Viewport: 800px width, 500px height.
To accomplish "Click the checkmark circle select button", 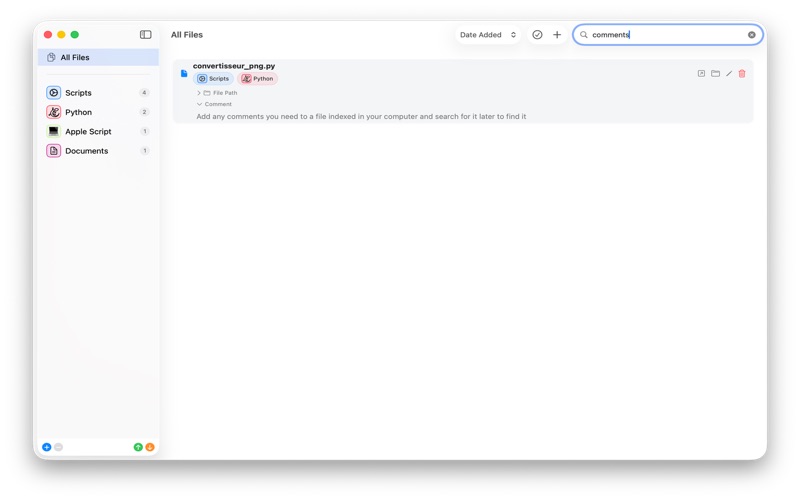I will point(537,35).
